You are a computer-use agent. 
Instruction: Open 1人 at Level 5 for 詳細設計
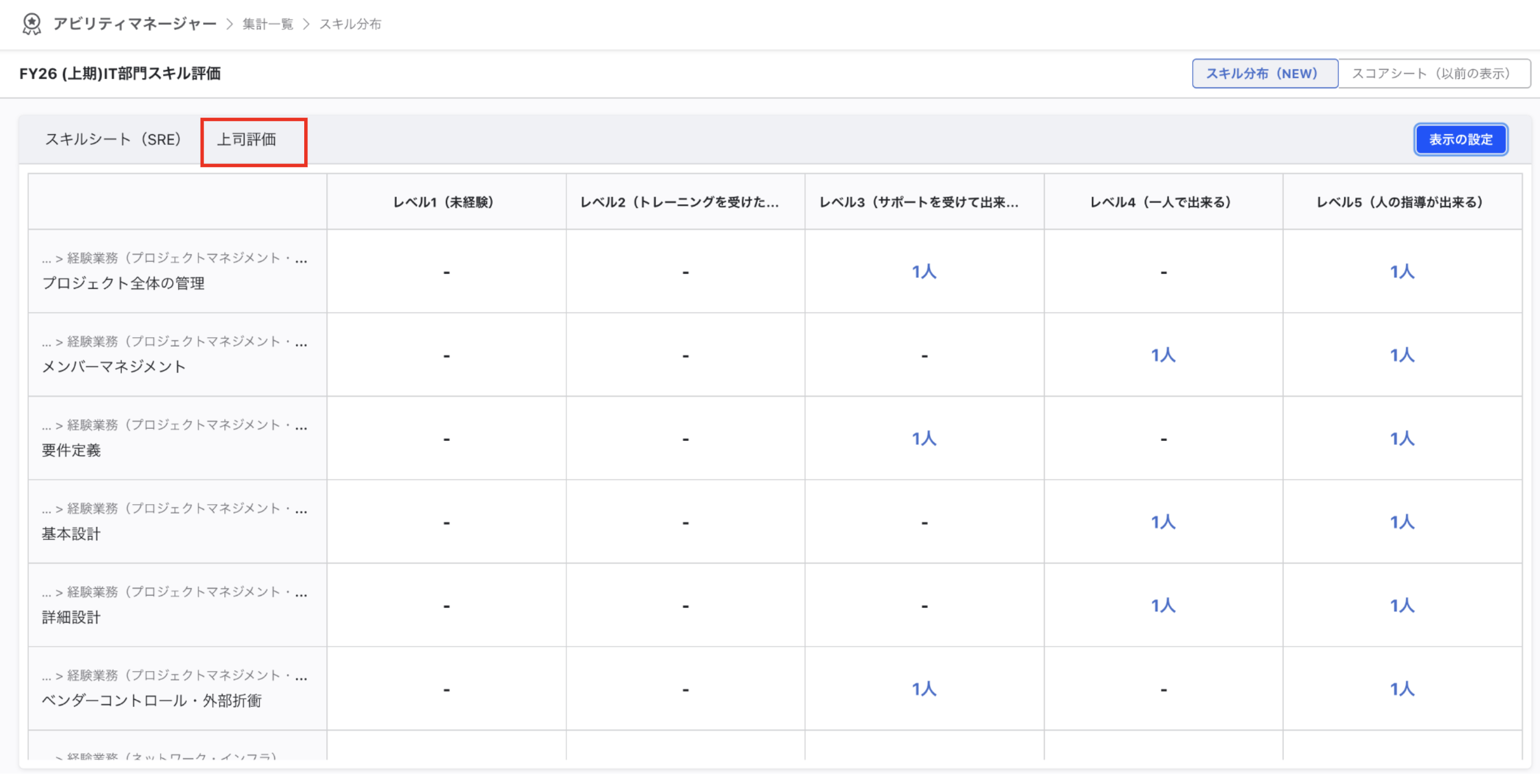click(1403, 607)
